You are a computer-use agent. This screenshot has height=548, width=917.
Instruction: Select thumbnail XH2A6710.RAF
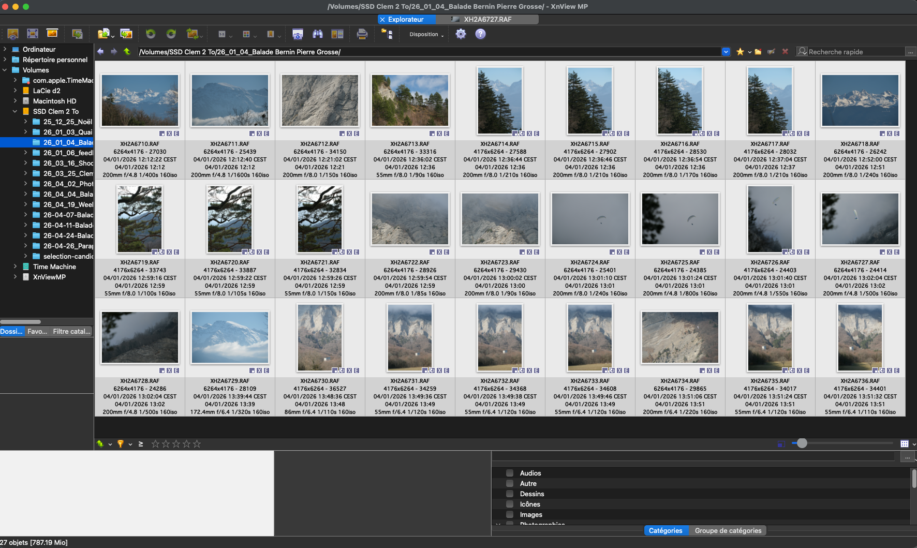pyautogui.click(x=140, y=101)
